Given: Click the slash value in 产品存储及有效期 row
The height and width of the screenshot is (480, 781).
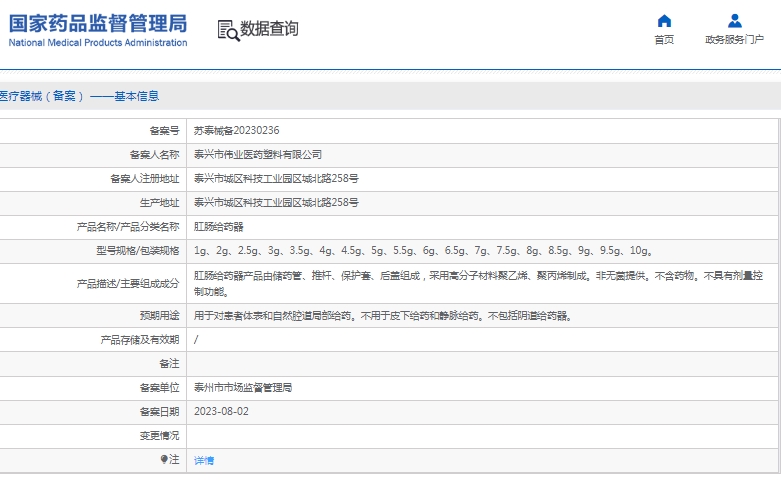Looking at the screenshot, I should pos(196,340).
